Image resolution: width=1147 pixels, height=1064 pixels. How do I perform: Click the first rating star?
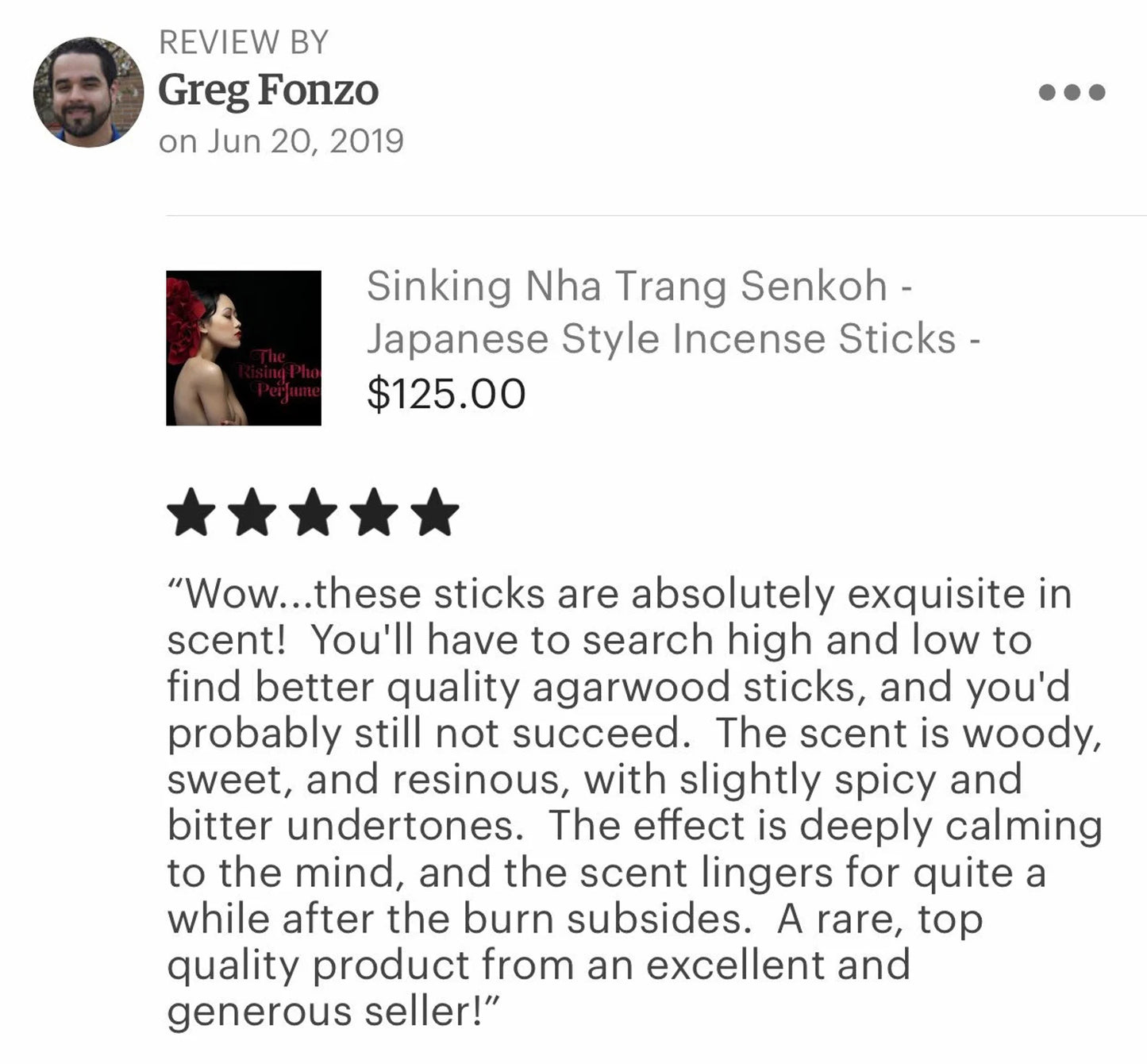191,512
